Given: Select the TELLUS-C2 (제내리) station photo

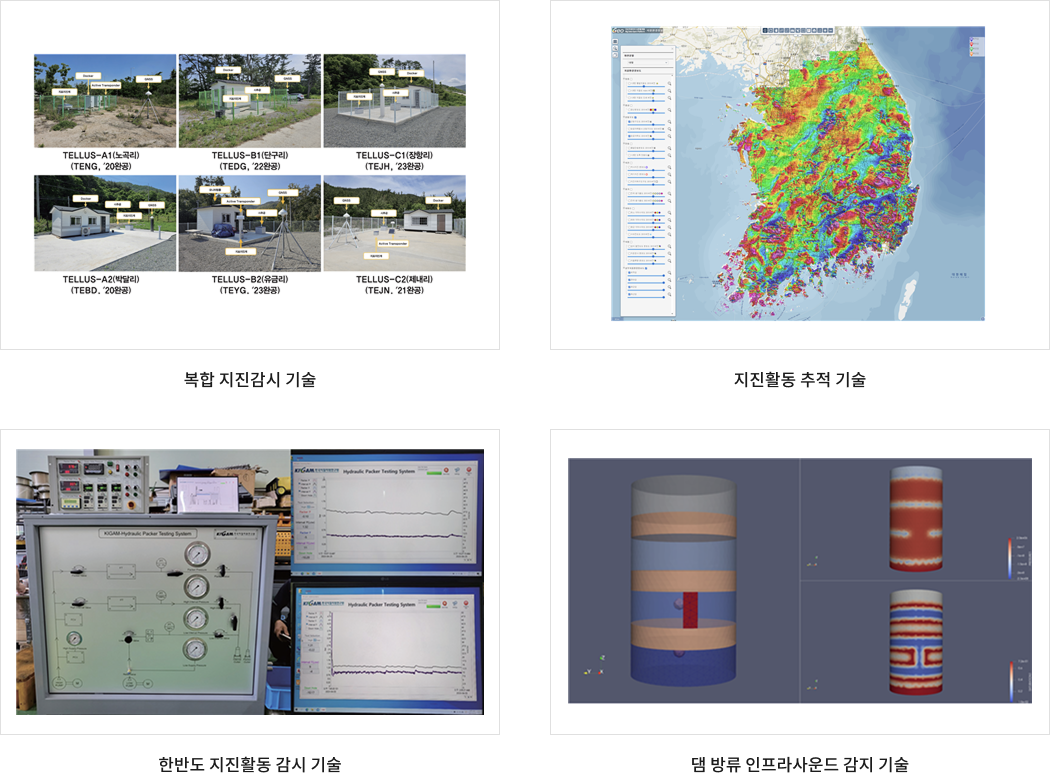Looking at the screenshot, I should tap(394, 224).
